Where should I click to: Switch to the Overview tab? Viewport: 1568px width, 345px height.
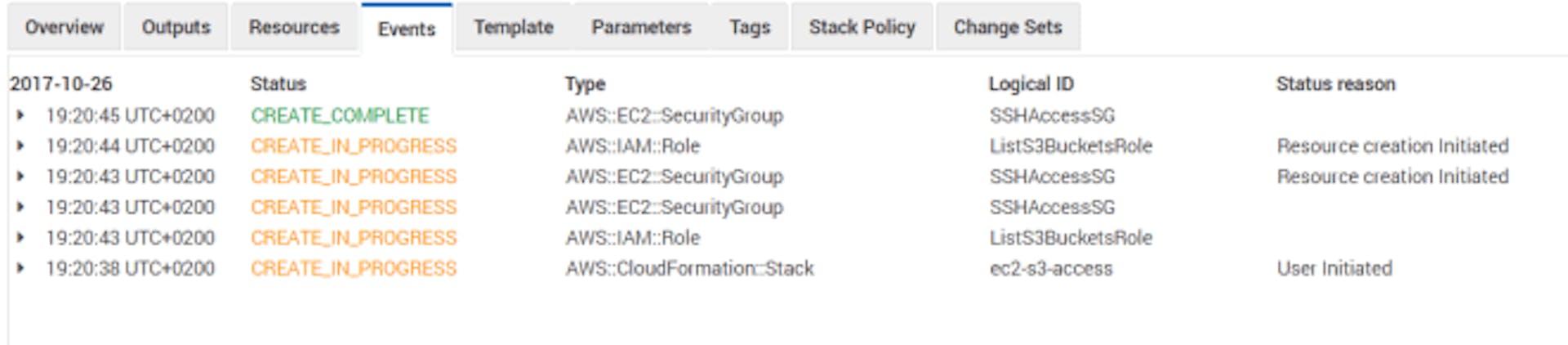click(65, 27)
